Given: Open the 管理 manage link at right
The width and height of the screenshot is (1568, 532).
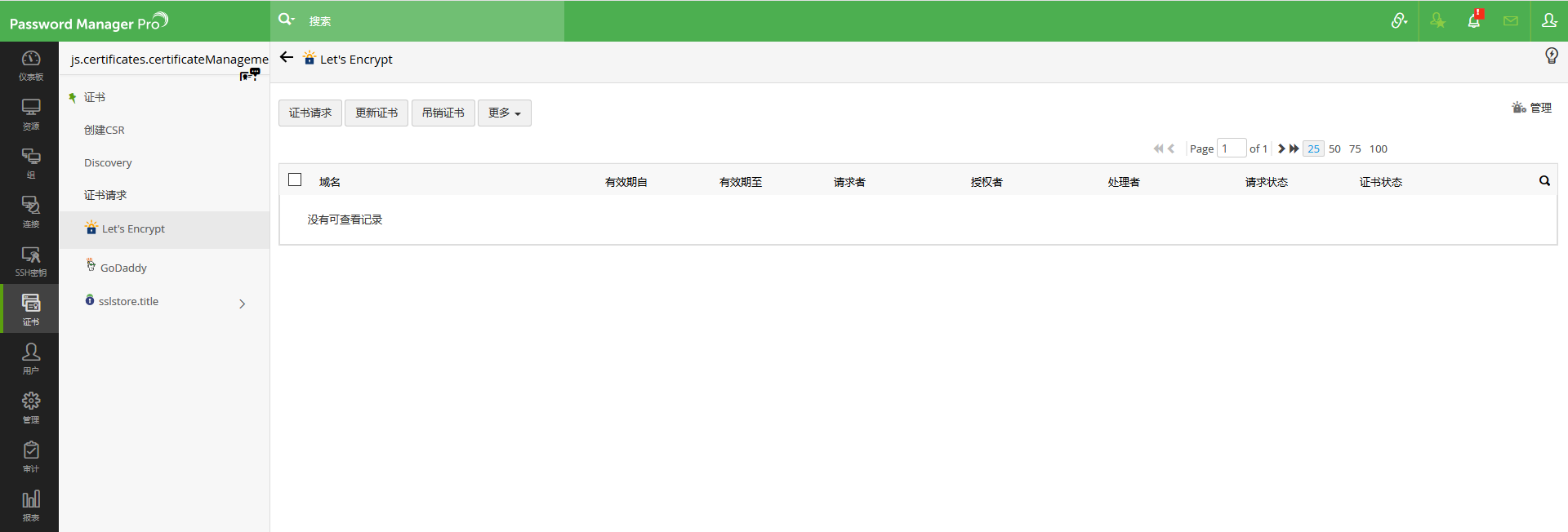Looking at the screenshot, I should [1531, 108].
